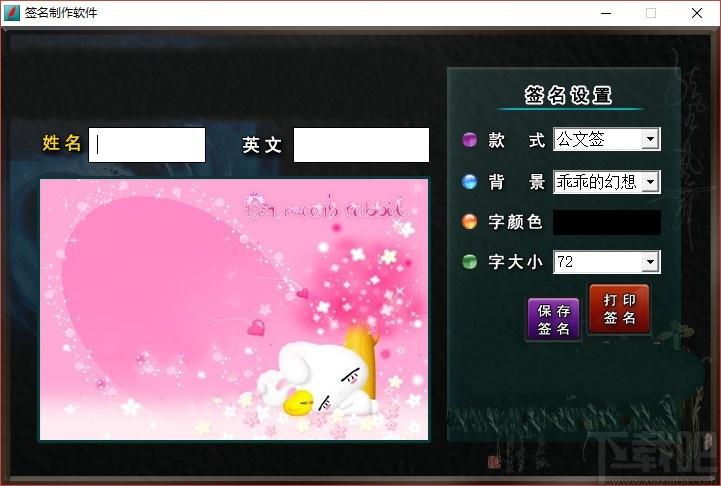Click the pink rabbit signature preview image

coord(234,309)
